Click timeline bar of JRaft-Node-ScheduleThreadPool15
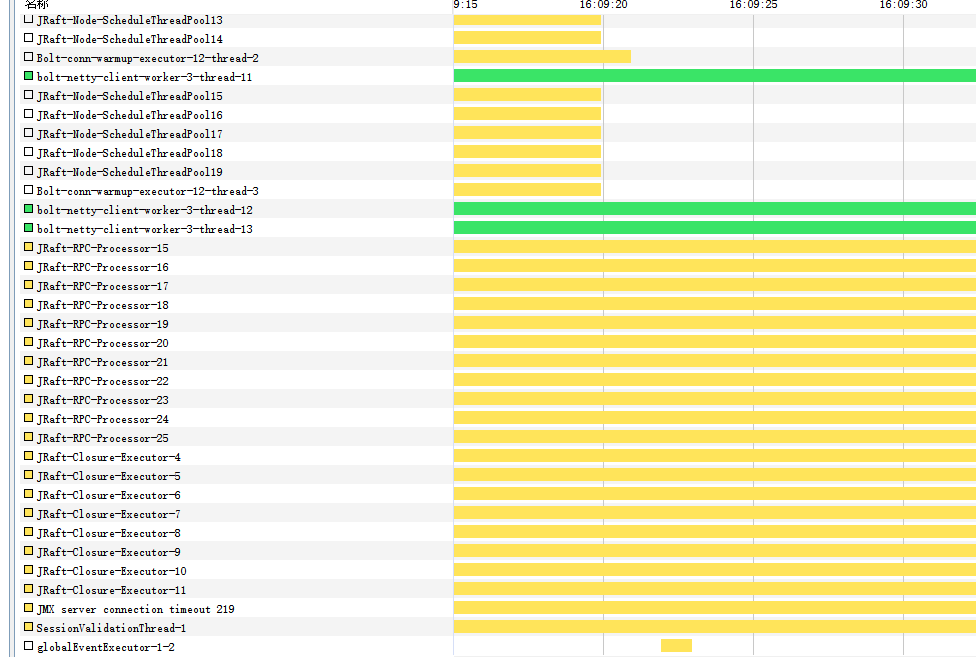Screen dimensions: 976x657 [x=527, y=95]
